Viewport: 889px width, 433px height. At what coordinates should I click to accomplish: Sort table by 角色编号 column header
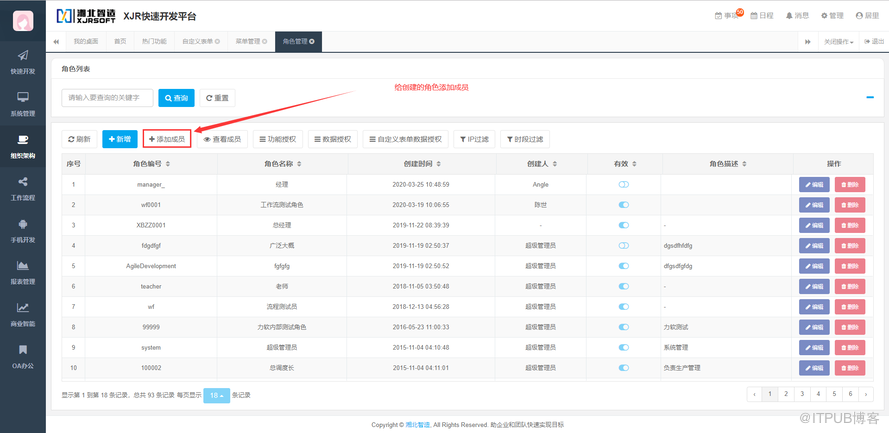[150, 163]
